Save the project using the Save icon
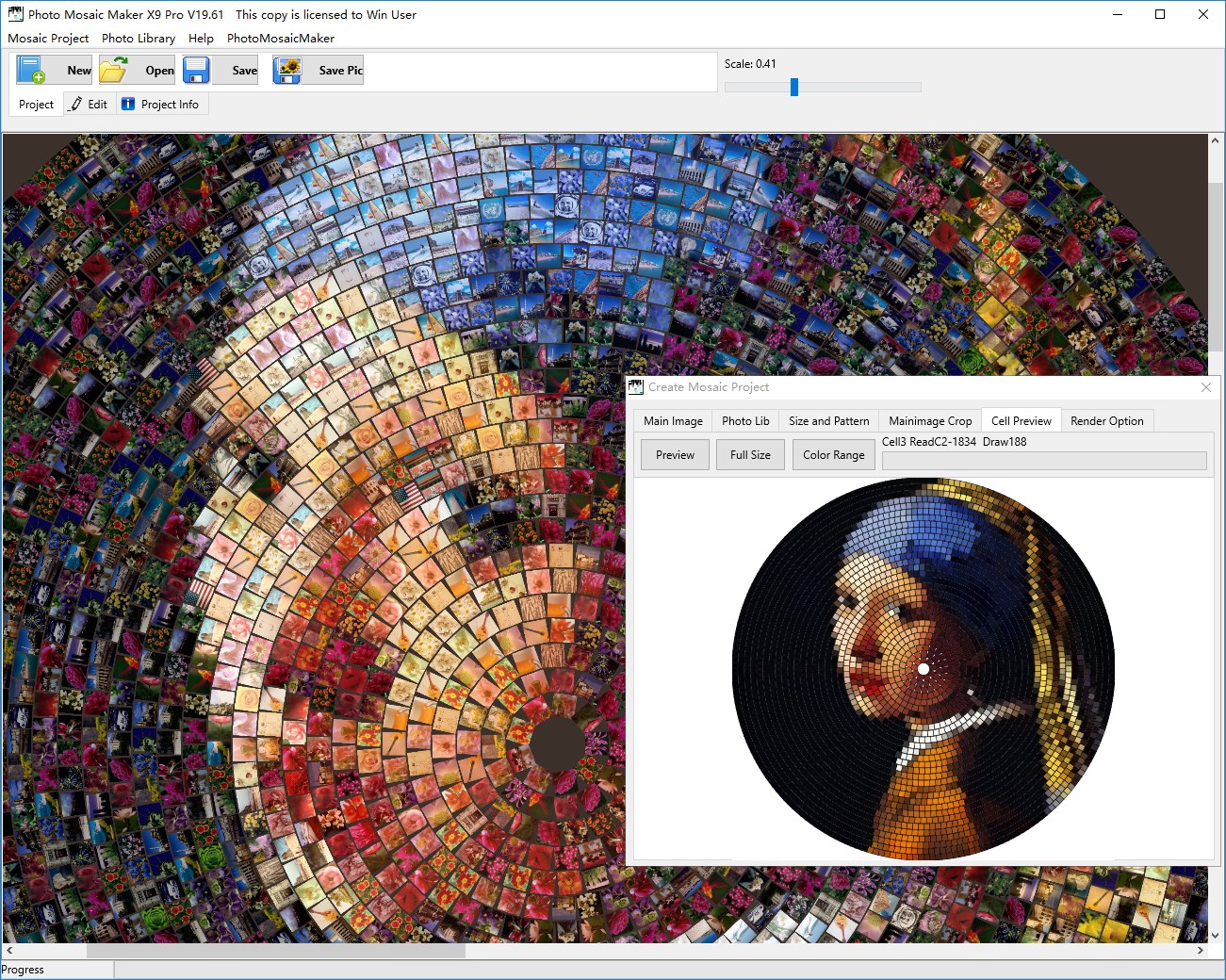 [x=196, y=69]
